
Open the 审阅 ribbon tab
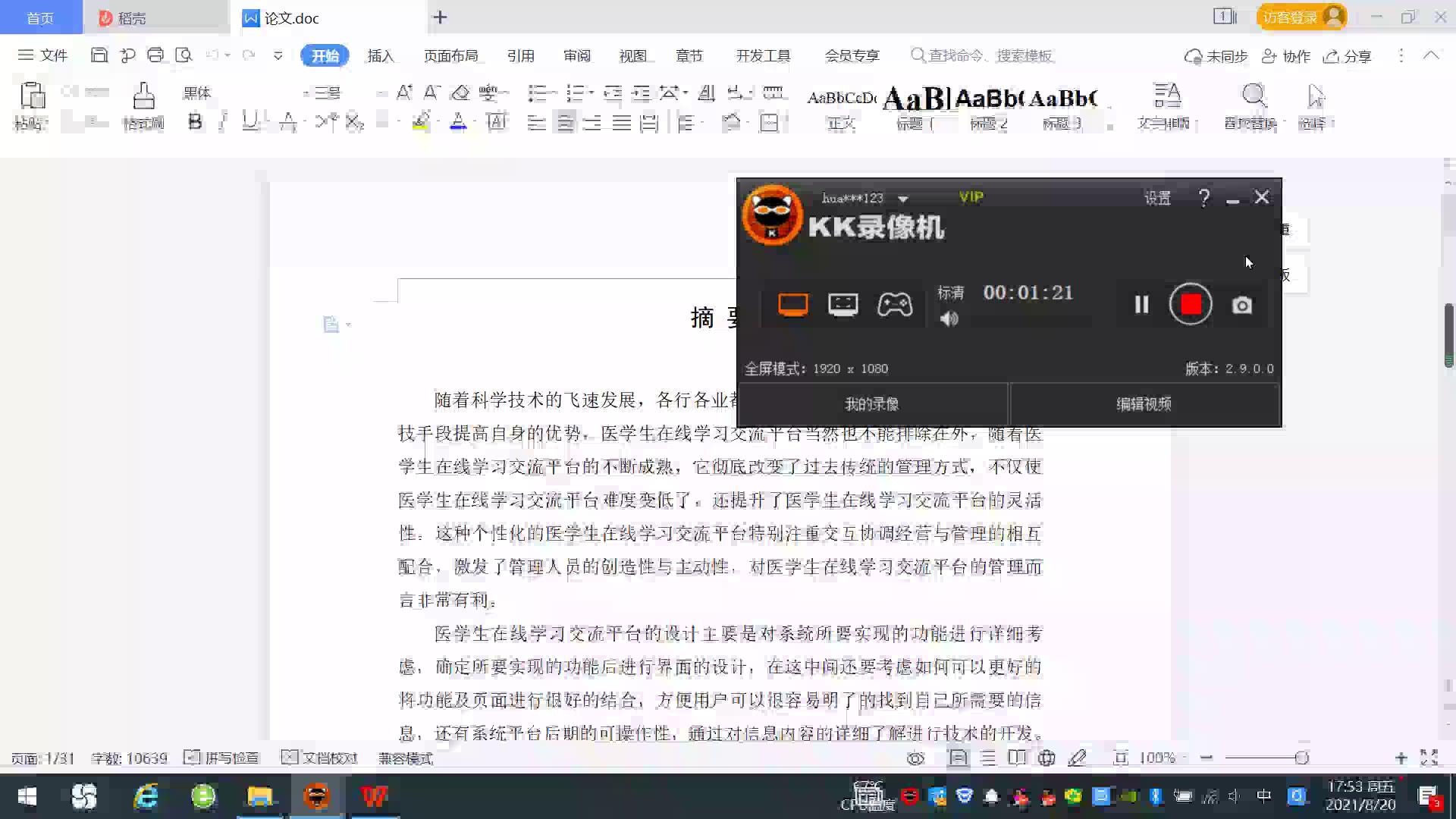(x=576, y=55)
